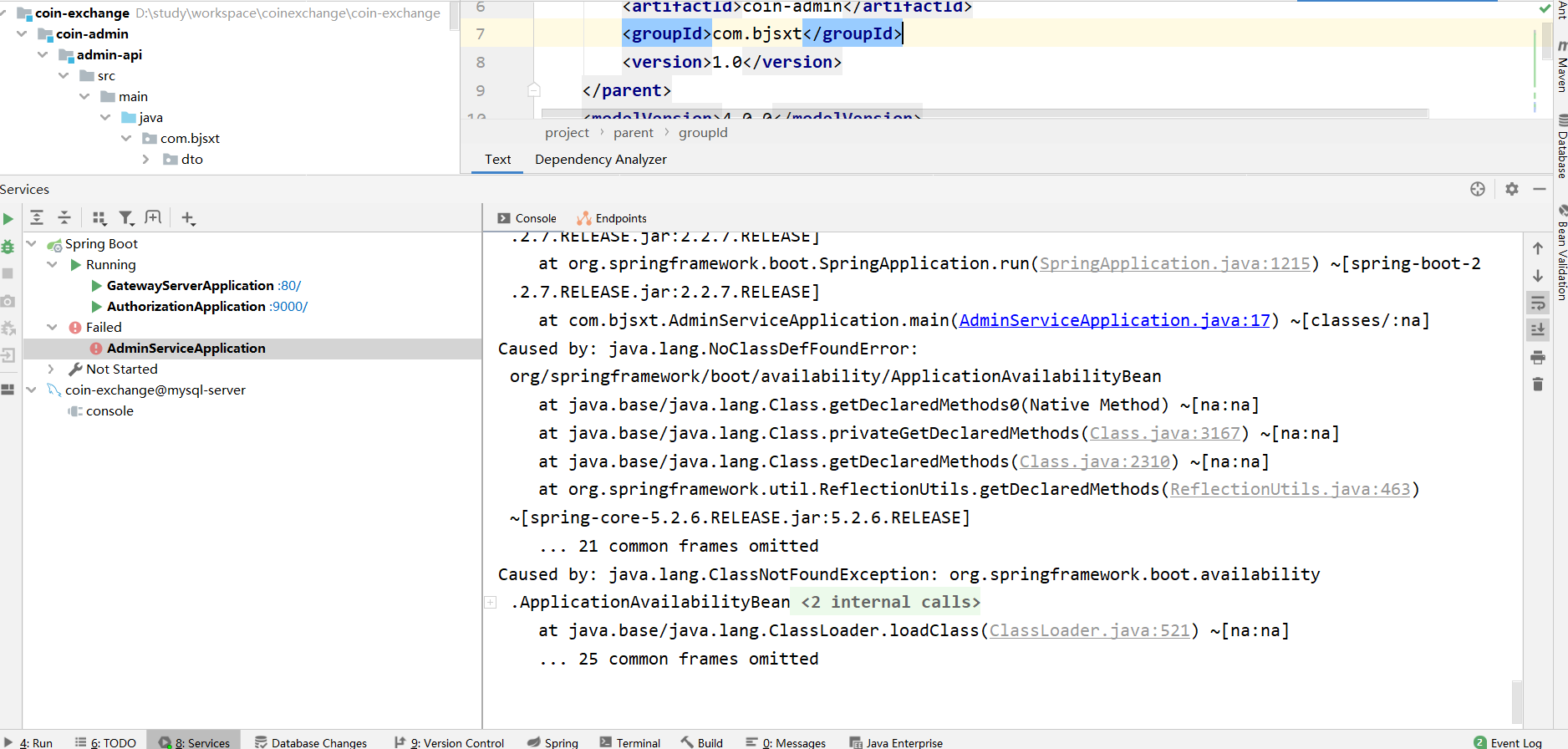Viewport: 1568px width, 749px height.
Task: Open the :80/ link of GatewayServerApplication
Action: click(x=289, y=285)
